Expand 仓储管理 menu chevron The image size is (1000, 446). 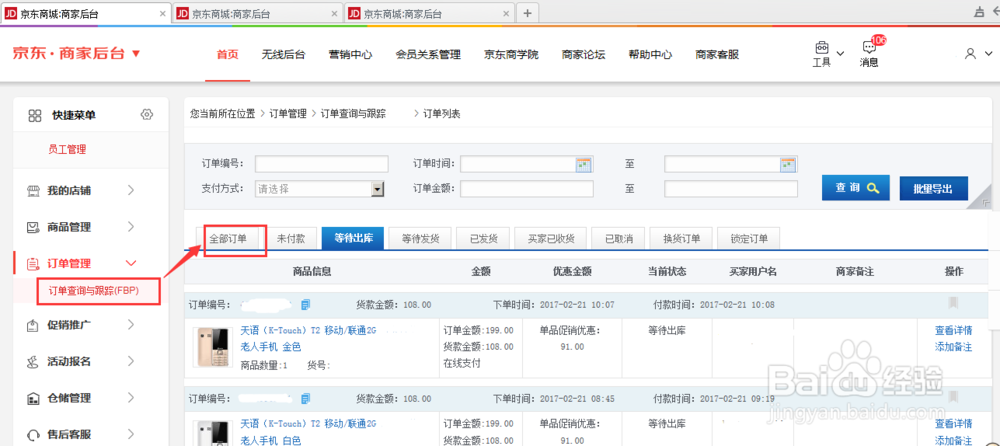131,398
